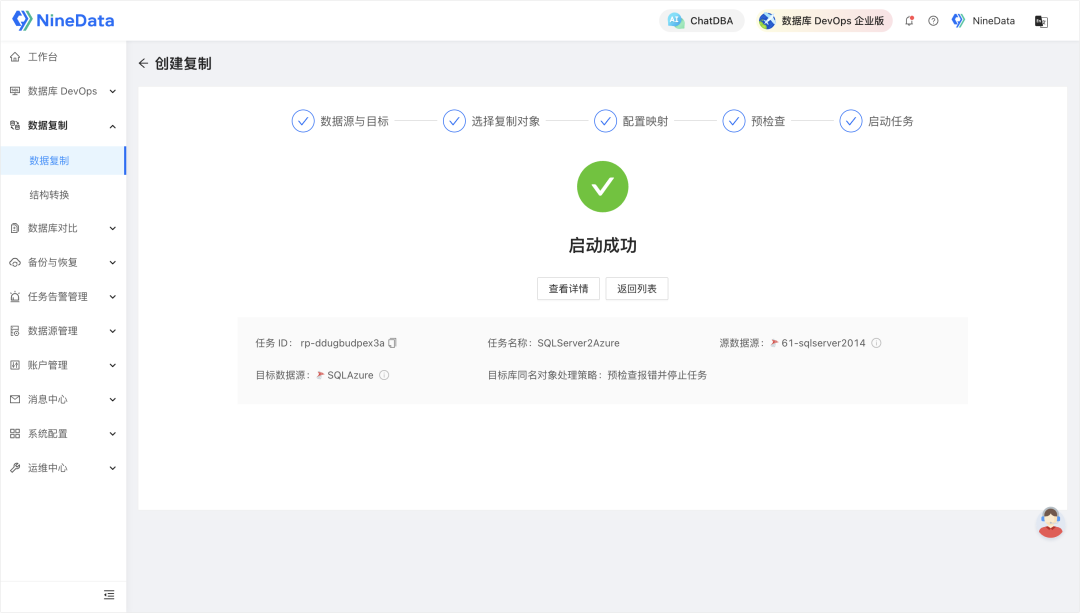
Task: Click the back arrow beside 创建复制
Action: pyautogui.click(x=143, y=63)
